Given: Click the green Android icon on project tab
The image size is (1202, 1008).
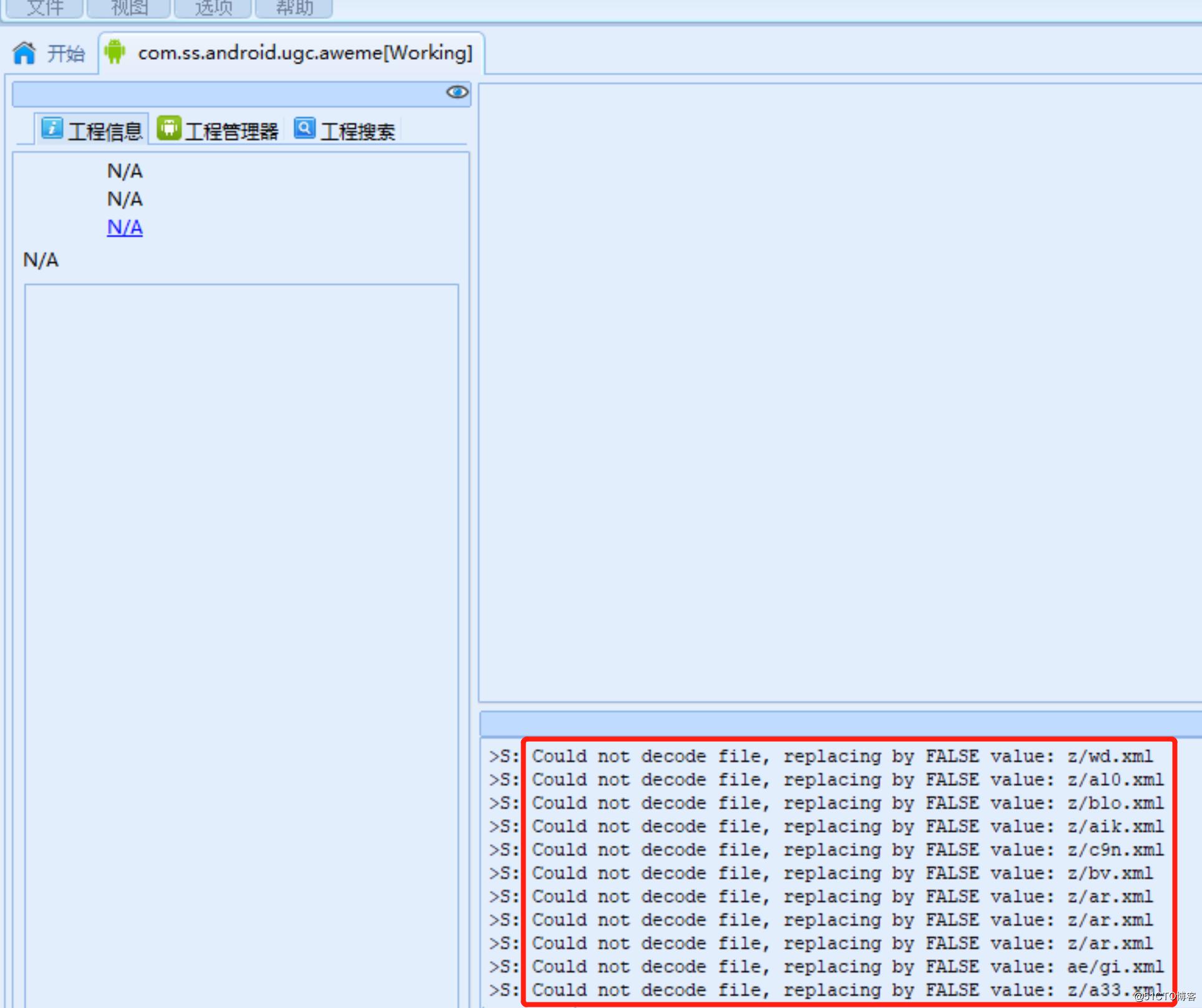Looking at the screenshot, I should pyautogui.click(x=115, y=52).
